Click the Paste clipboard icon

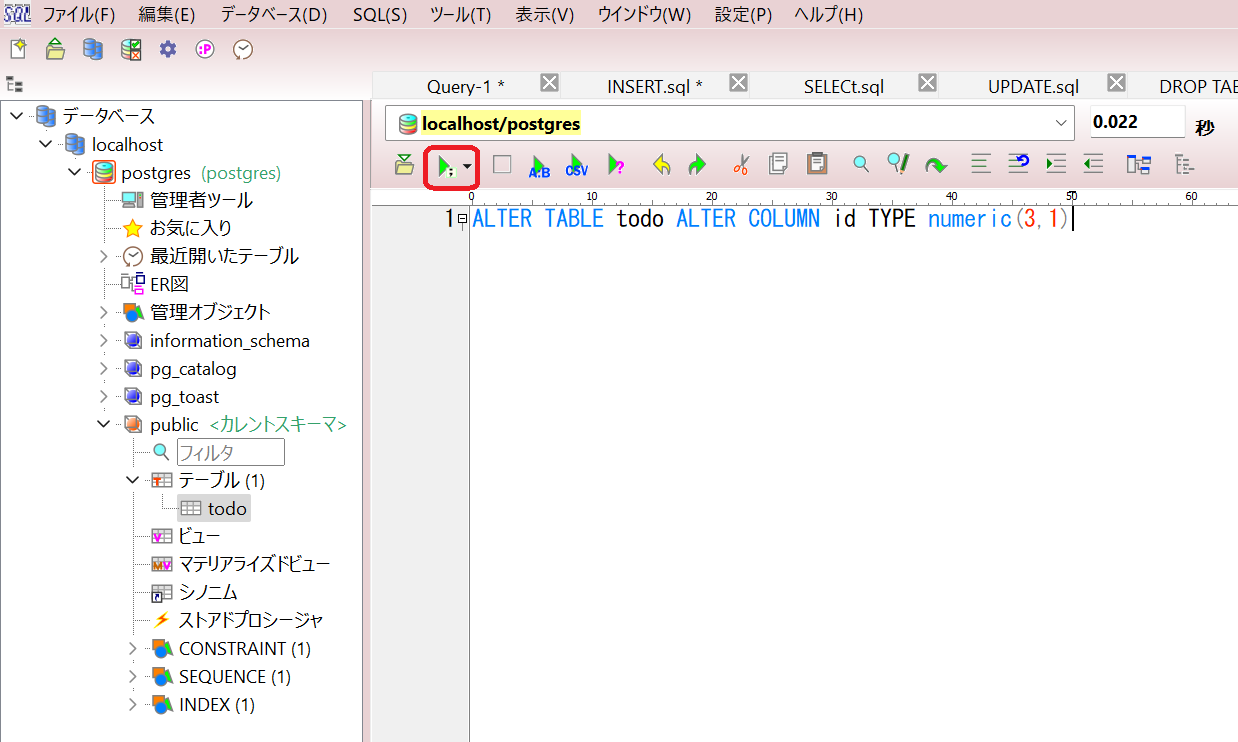(816, 164)
